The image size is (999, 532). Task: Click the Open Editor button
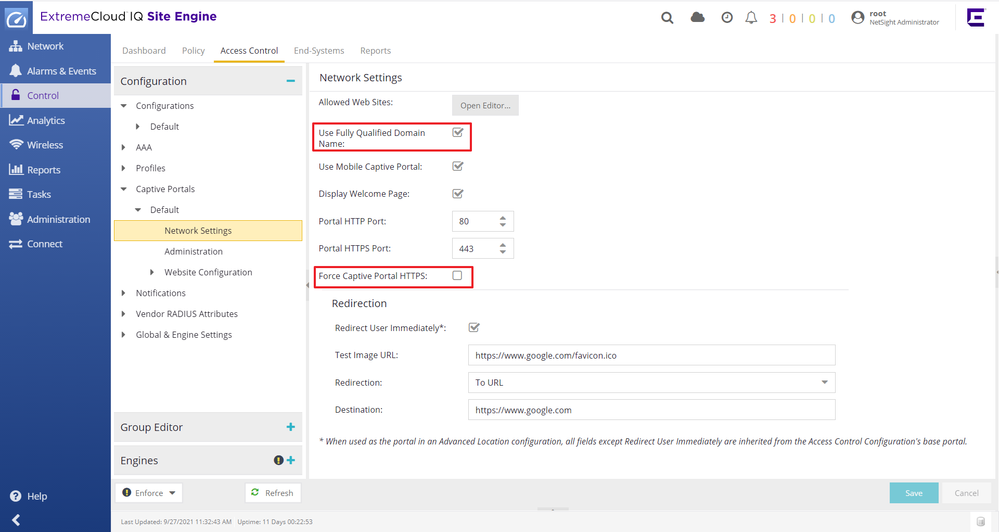[485, 106]
